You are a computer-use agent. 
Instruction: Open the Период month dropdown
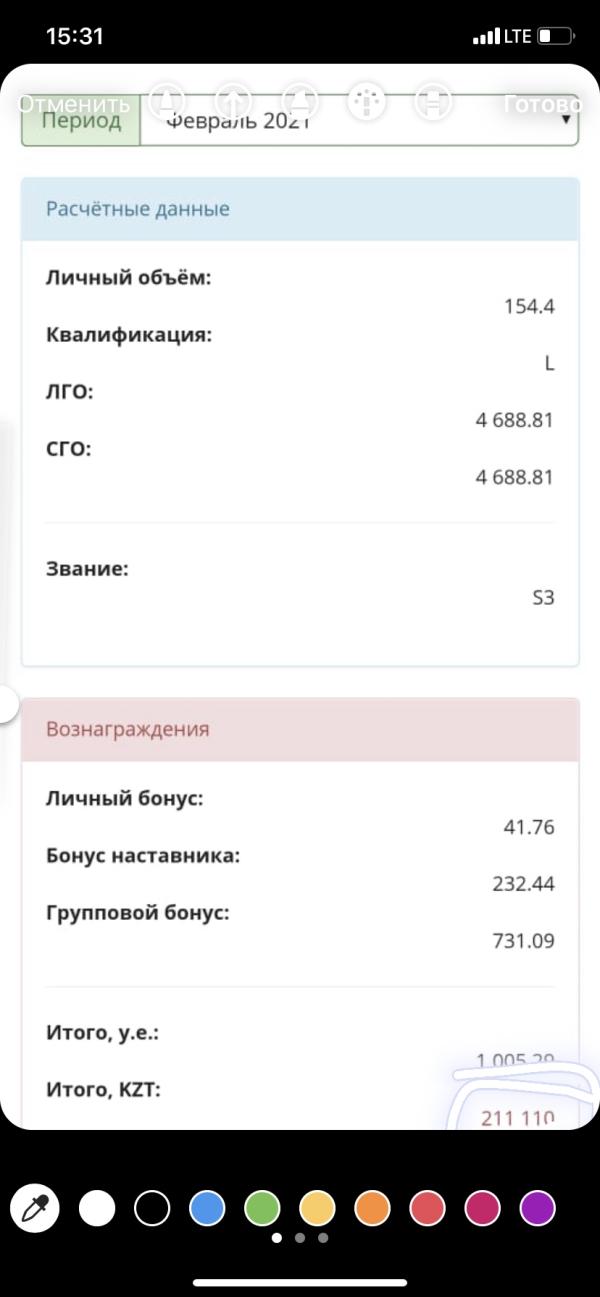(x=358, y=121)
